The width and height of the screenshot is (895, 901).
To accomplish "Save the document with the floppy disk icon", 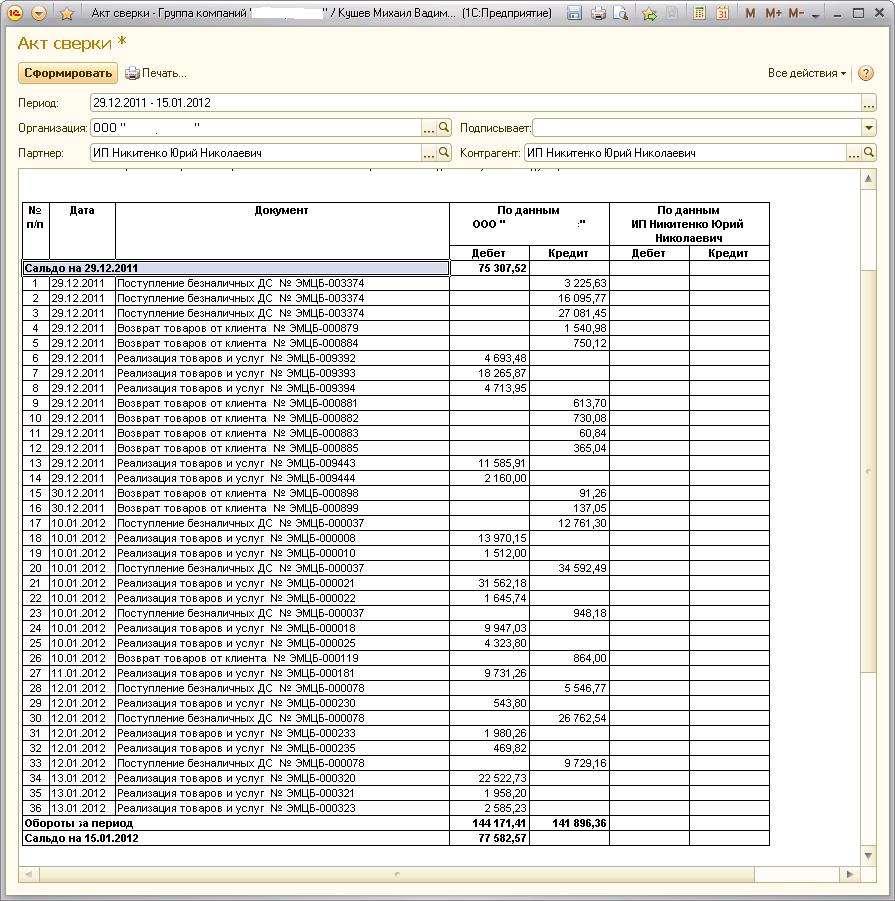I will pyautogui.click(x=574, y=13).
